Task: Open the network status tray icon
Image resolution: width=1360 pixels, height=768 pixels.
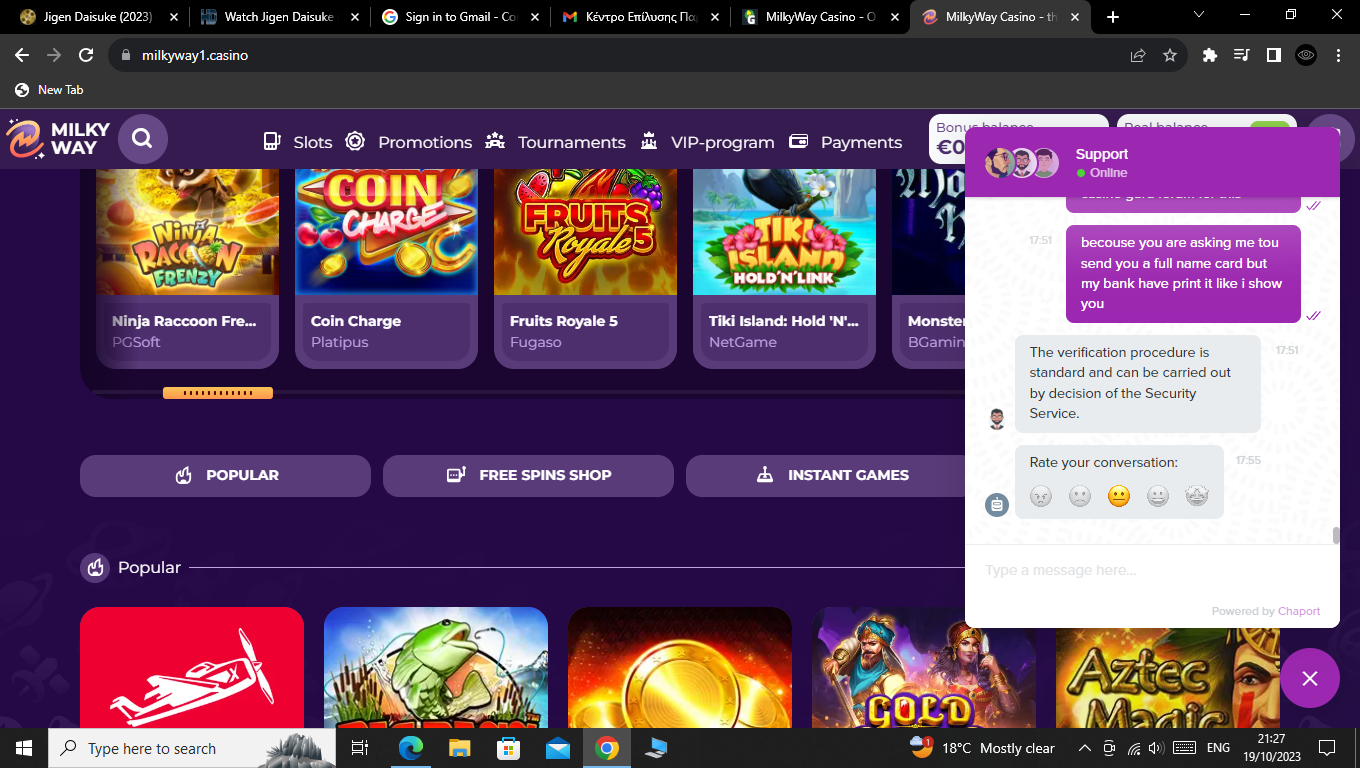Action: pos(1133,748)
